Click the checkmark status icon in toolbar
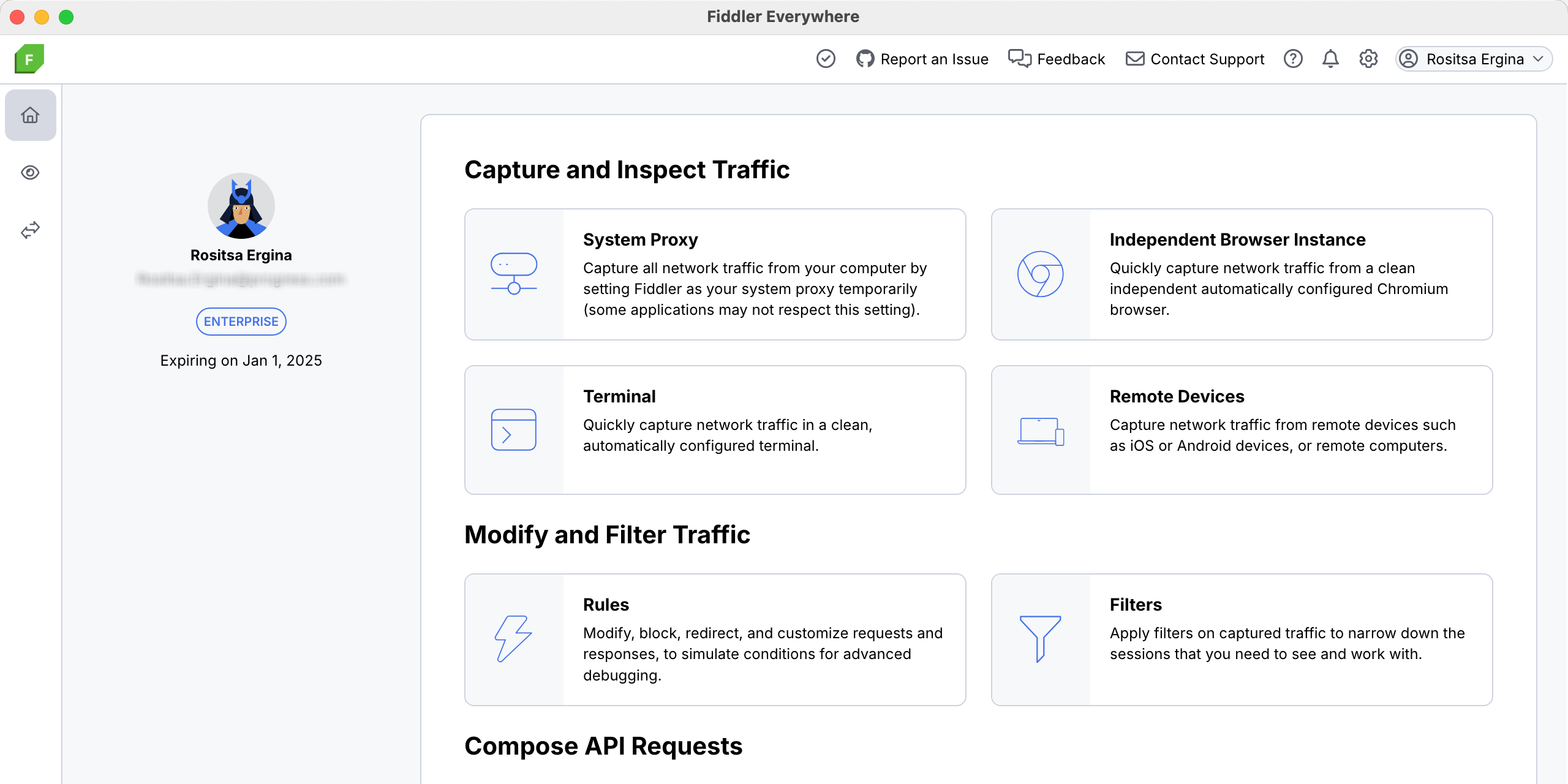 (826, 59)
